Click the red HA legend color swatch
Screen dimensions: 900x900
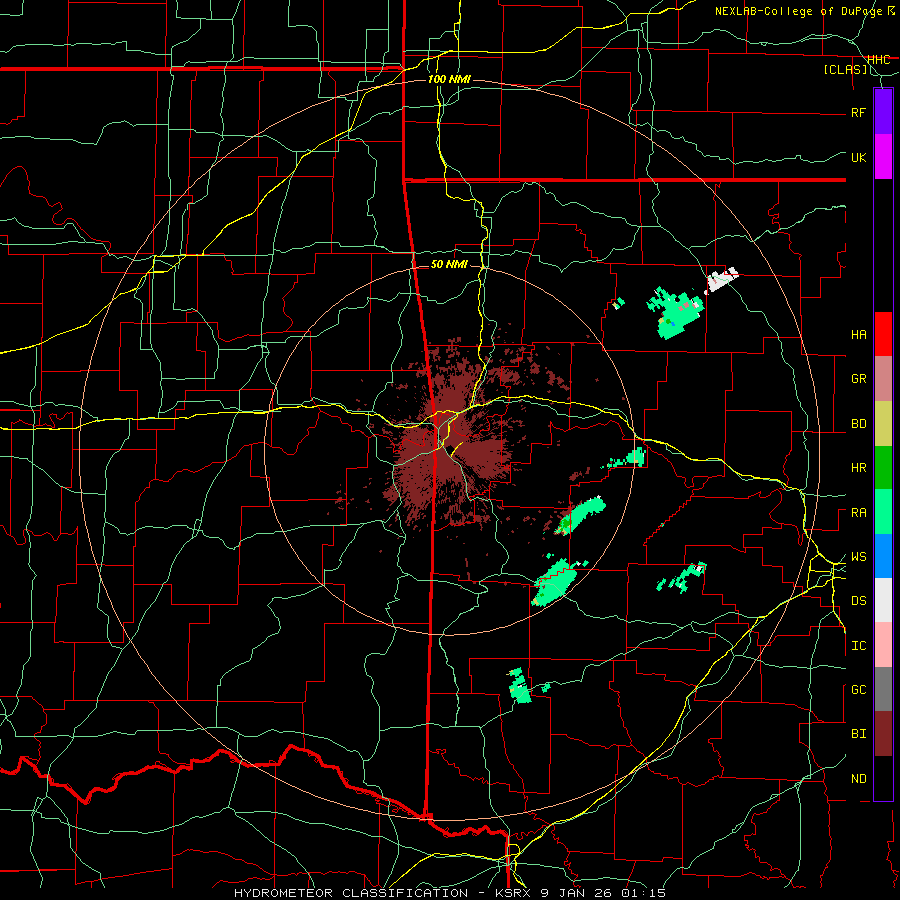point(883,334)
